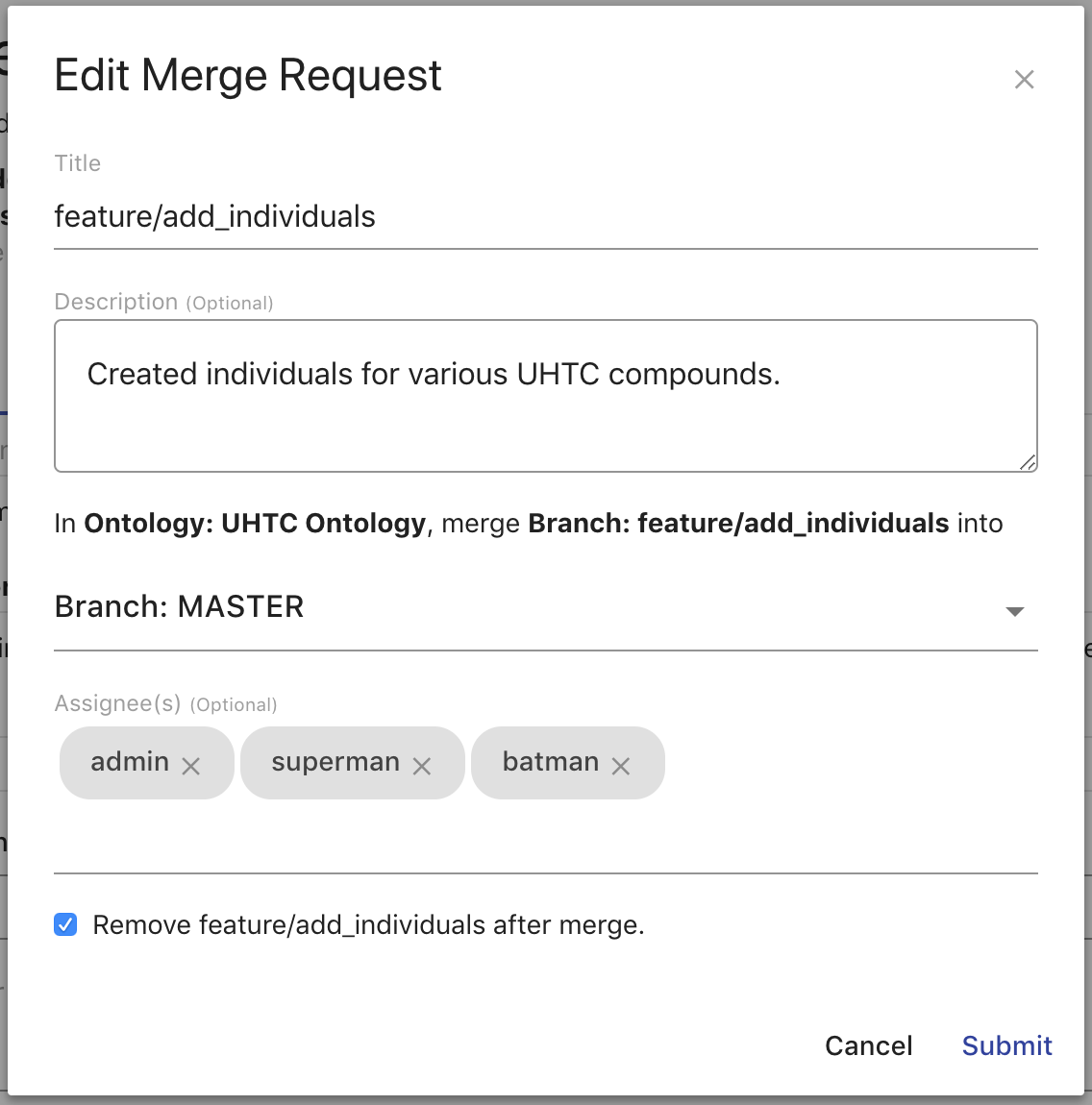Image resolution: width=1092 pixels, height=1105 pixels.
Task: Click the Assignee(s) (Optional) label
Action: (165, 704)
